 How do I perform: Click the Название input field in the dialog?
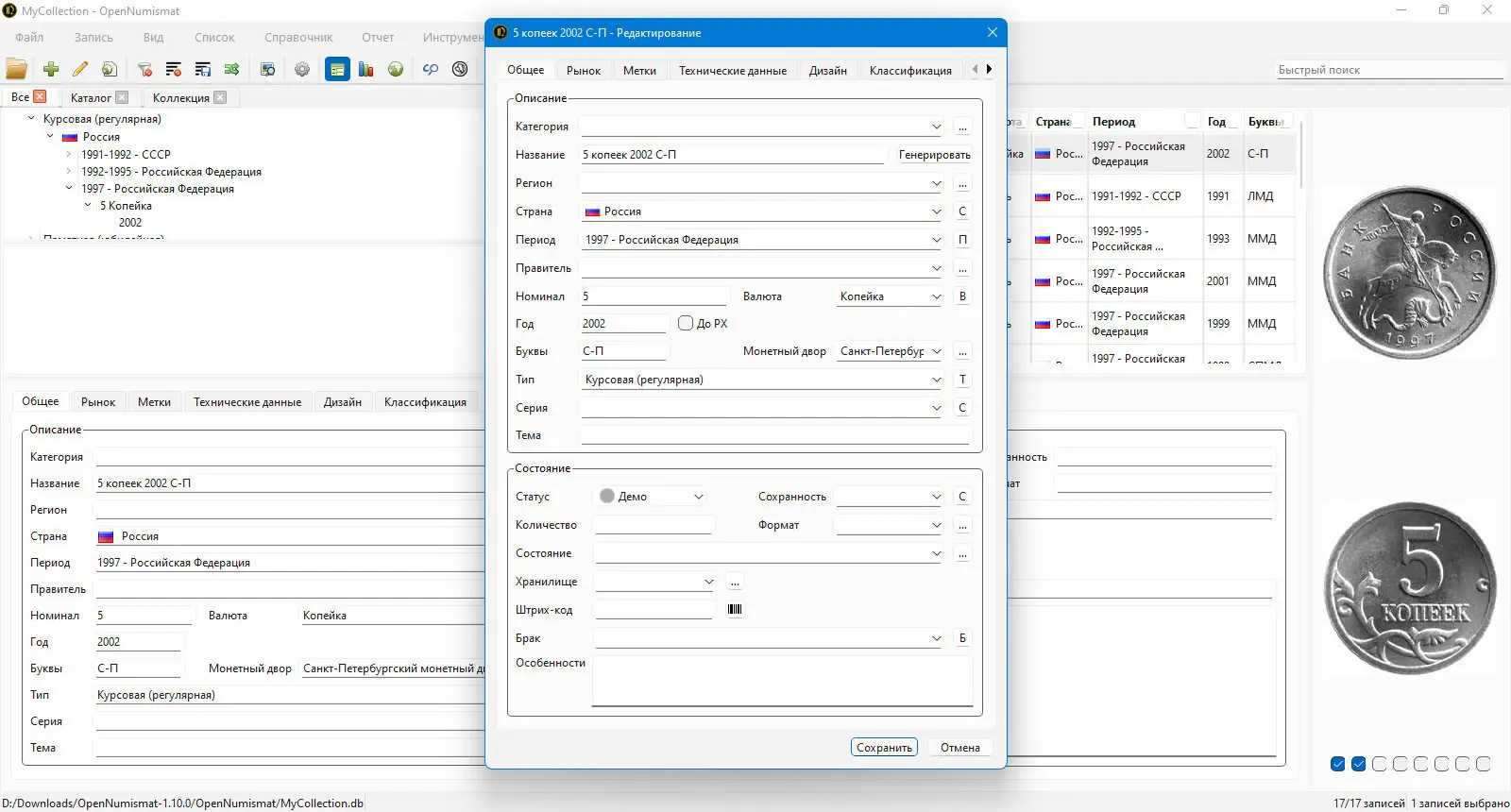(x=732, y=155)
